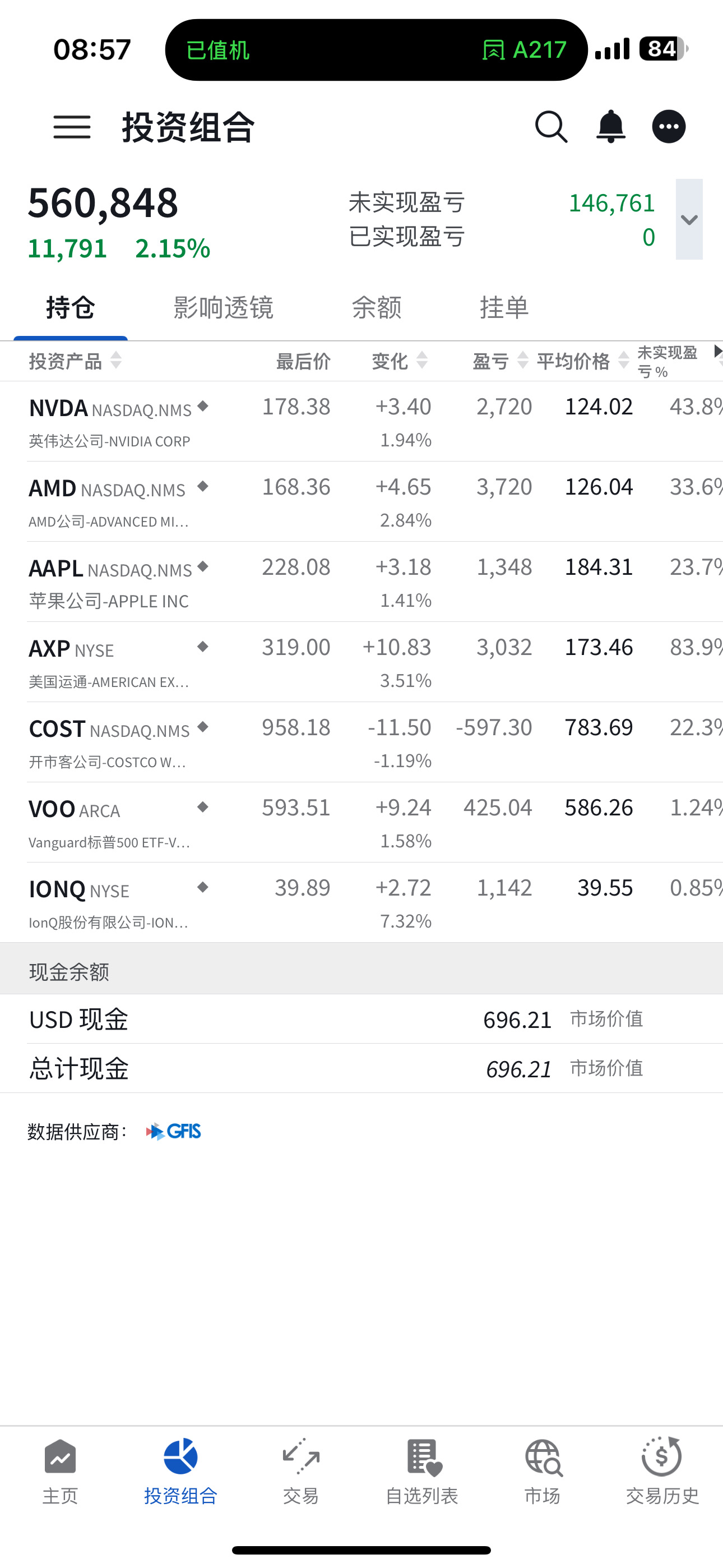Sort by 投资产品 column arrows
Viewport: 723px width, 1568px height.
coord(115,361)
